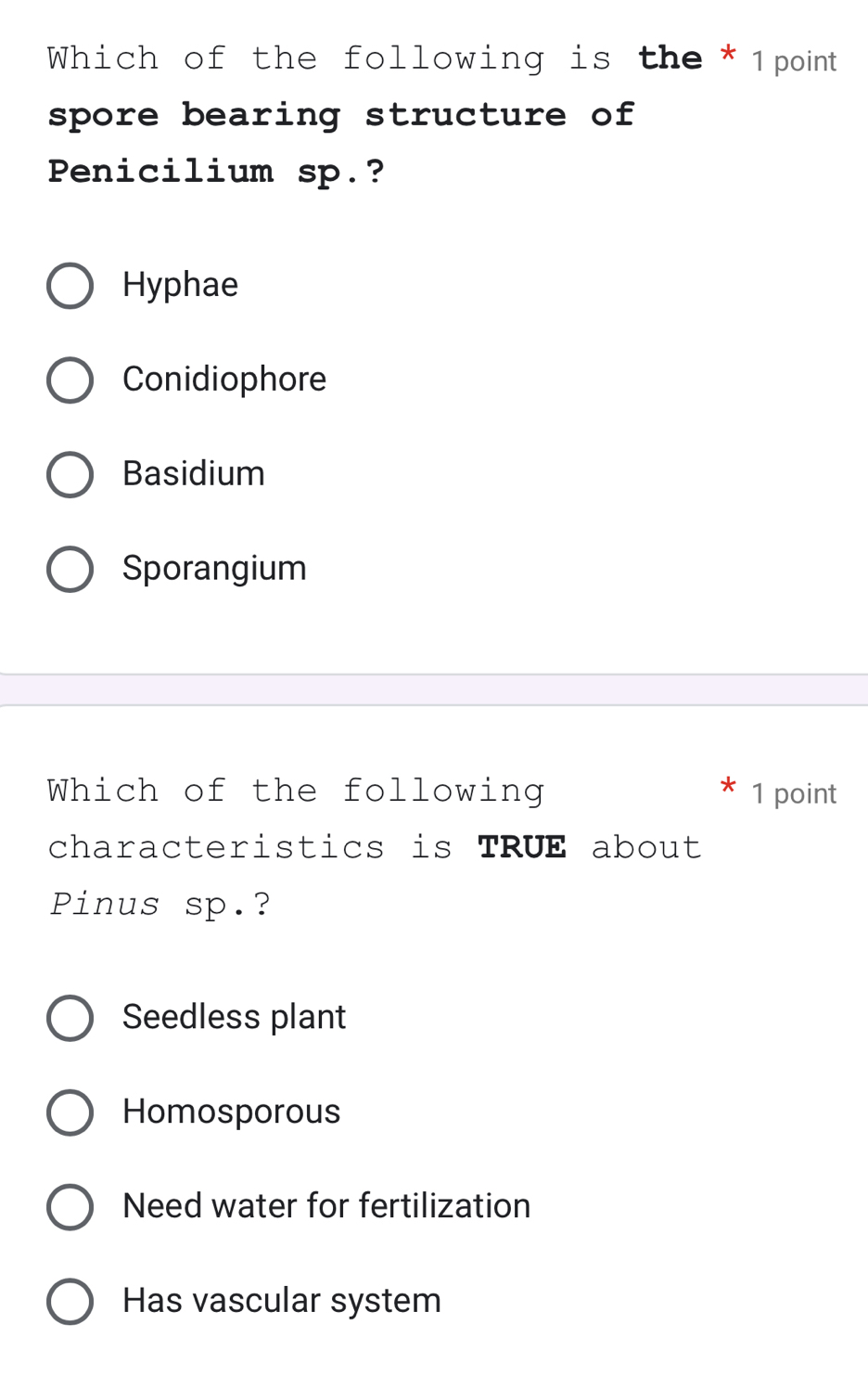Viewport: 868px width, 1389px height.
Task: Click the Homosporous label text
Action: tap(231, 1112)
